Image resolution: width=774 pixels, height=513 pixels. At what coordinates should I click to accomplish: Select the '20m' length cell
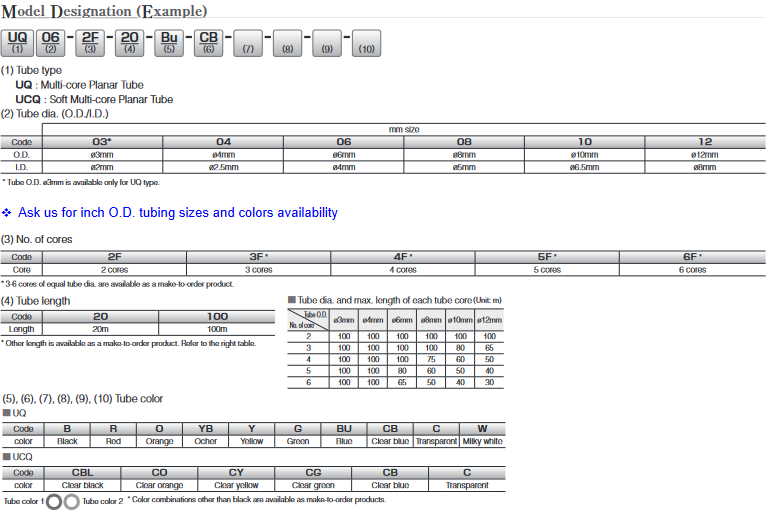[x=101, y=329]
